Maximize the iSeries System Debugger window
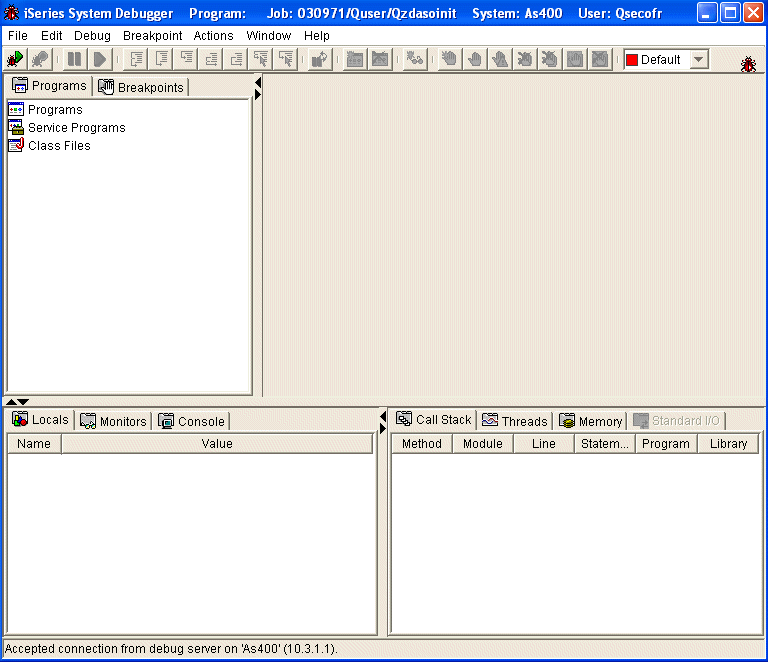Image resolution: width=768 pixels, height=662 pixels. click(730, 13)
